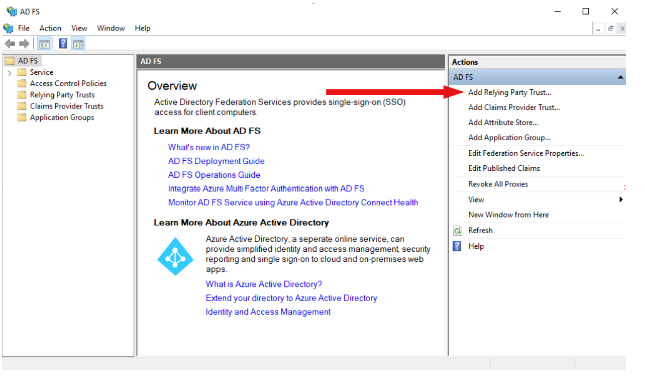Click the Forward arrow toolbar icon
The image size is (645, 376).
coord(24,44)
